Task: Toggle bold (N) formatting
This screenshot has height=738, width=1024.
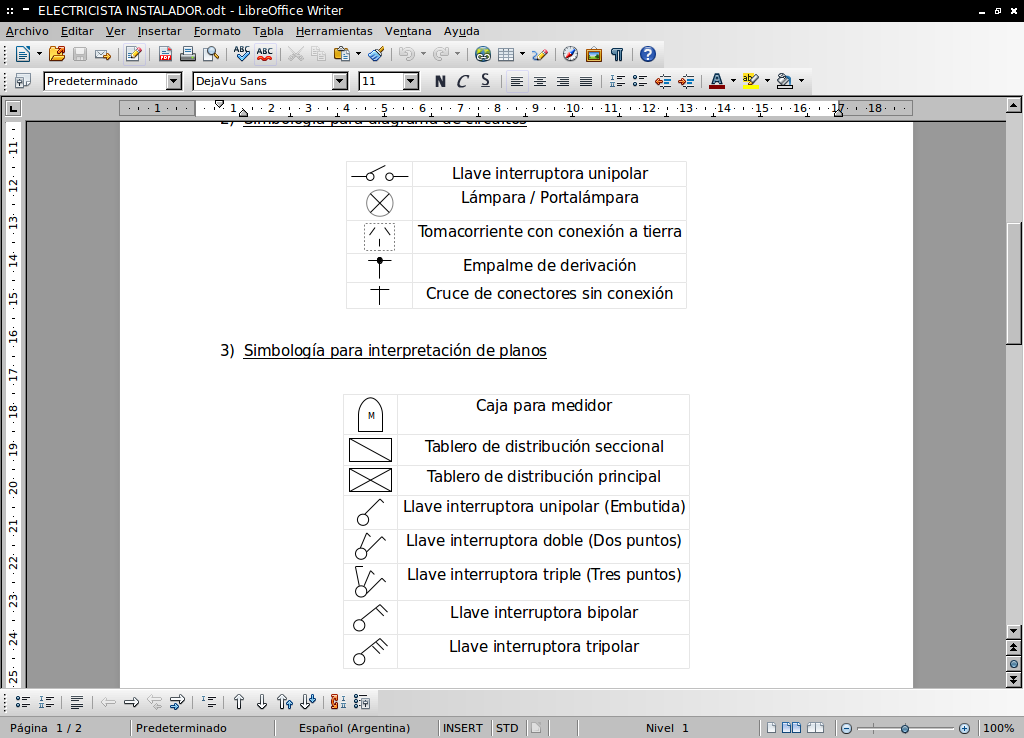Action: pyautogui.click(x=440, y=81)
